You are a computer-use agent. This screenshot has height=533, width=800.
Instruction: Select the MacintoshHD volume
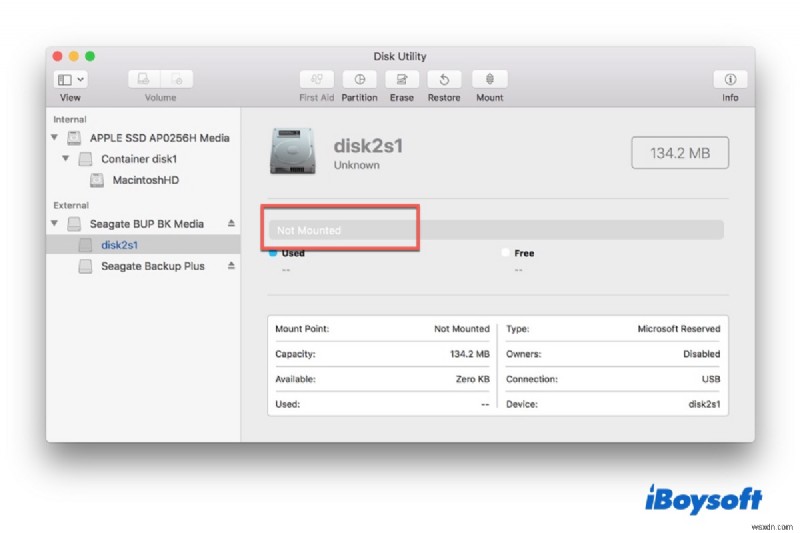pos(145,180)
